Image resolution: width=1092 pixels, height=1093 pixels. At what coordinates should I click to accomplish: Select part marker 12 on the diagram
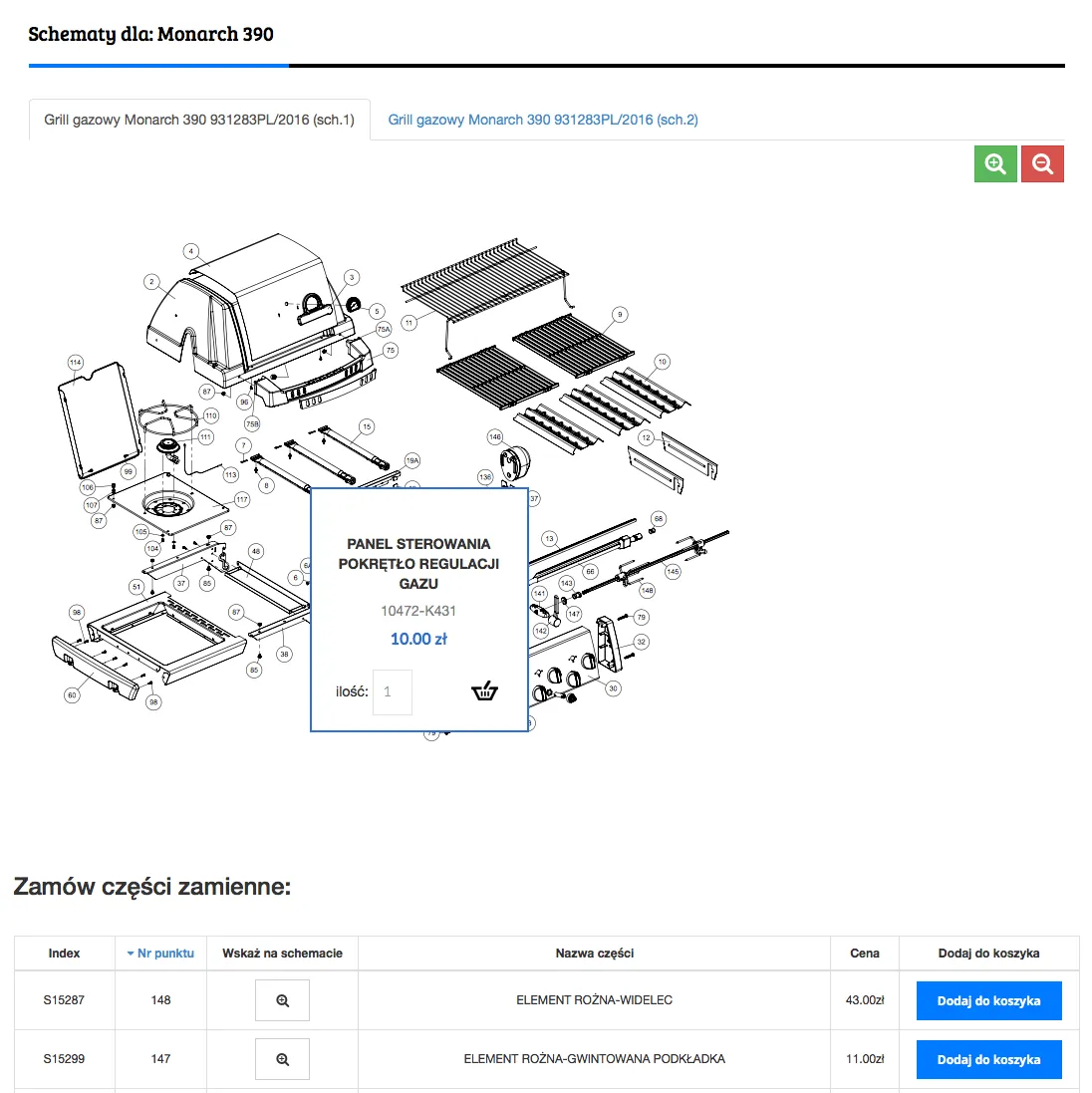tap(646, 437)
